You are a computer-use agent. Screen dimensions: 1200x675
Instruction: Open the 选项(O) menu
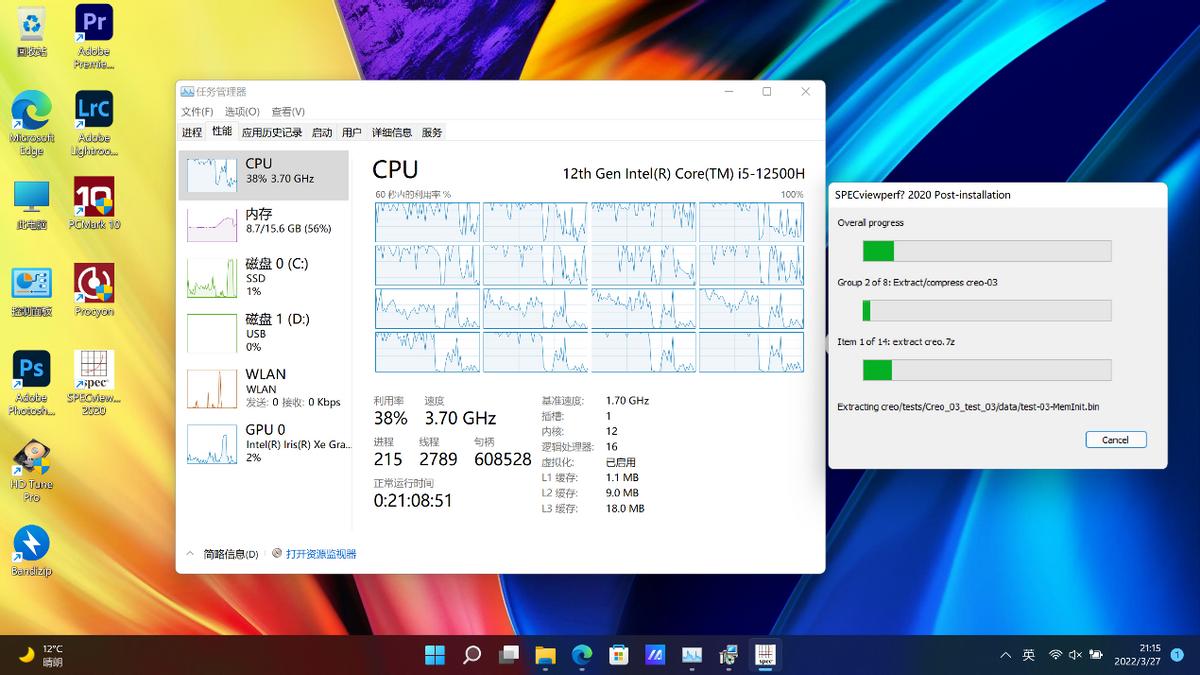[x=241, y=112]
